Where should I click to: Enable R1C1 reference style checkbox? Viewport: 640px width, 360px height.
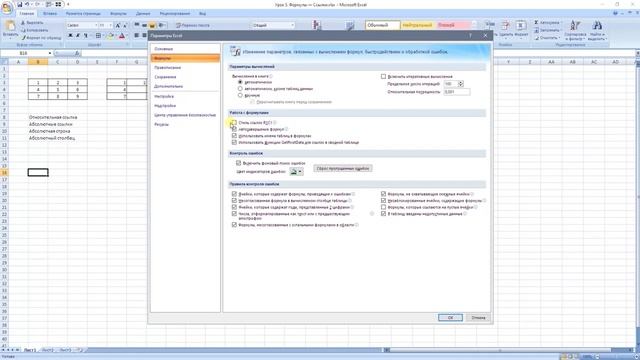(234, 122)
